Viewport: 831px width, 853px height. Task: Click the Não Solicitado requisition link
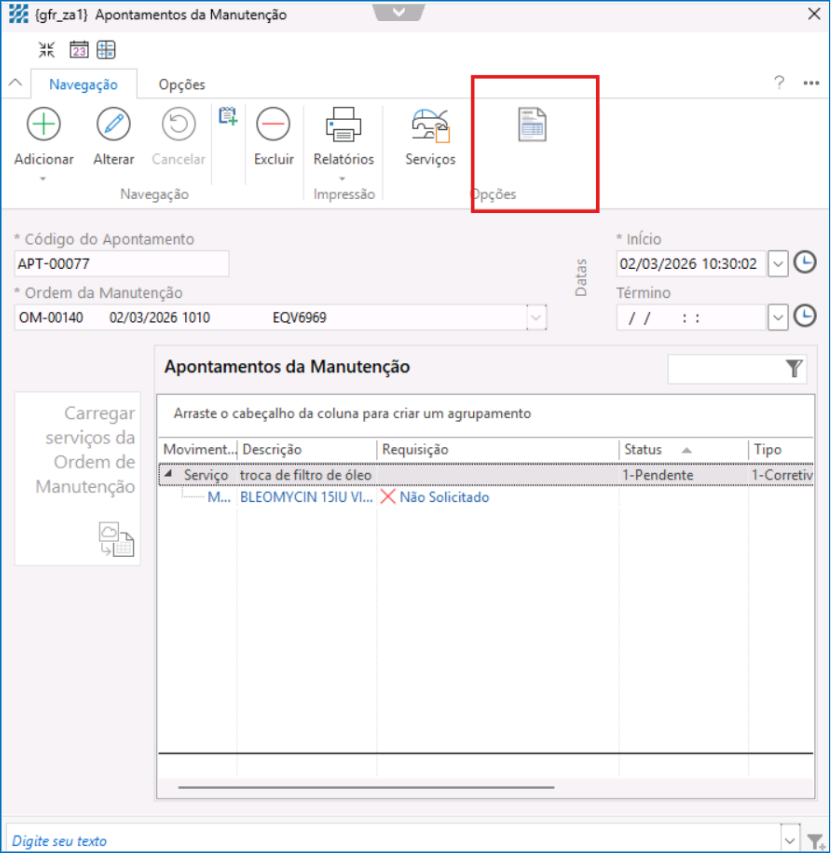coord(444,497)
